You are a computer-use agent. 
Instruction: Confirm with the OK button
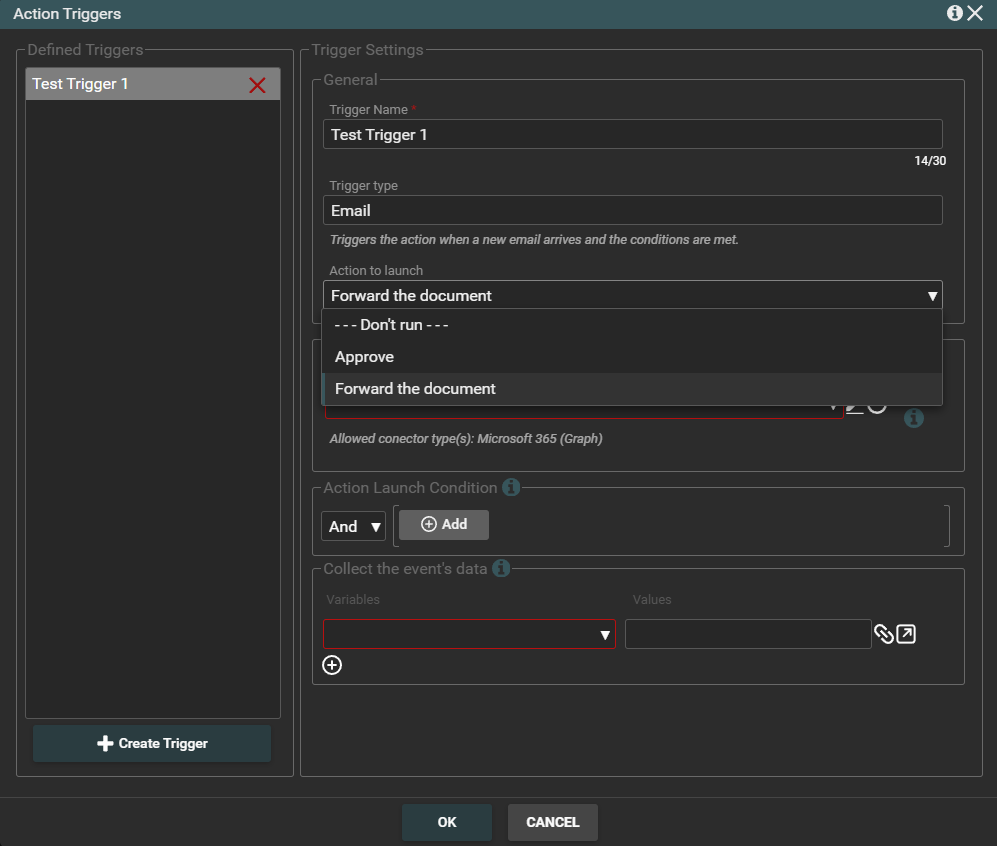[x=447, y=822]
